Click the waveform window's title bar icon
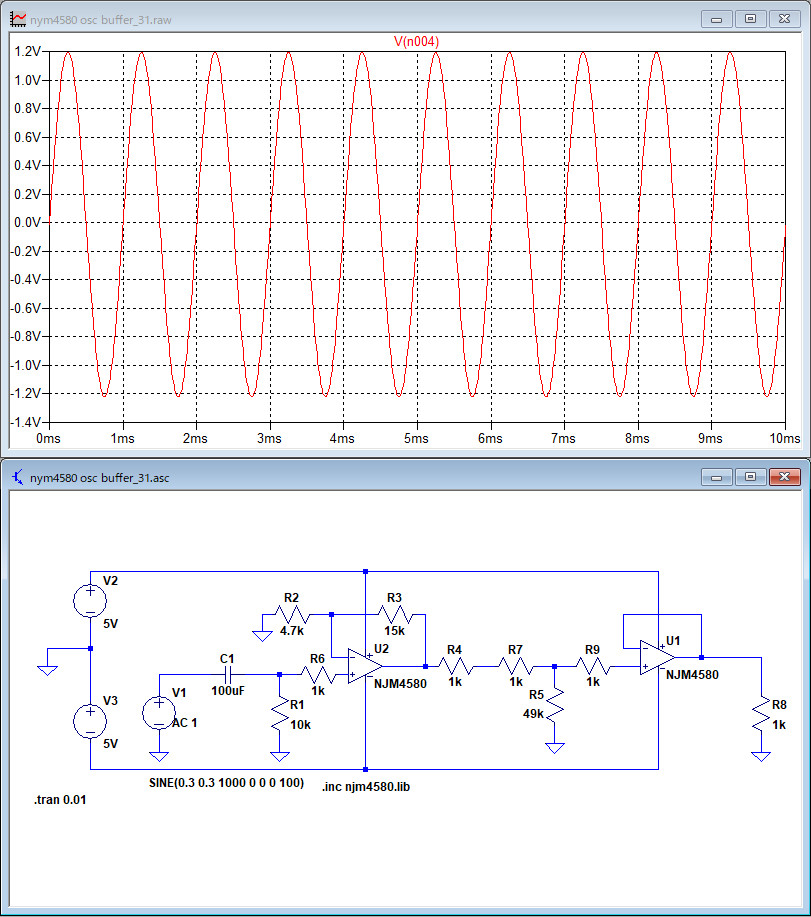This screenshot has width=811, height=917. pyautogui.click(x=17, y=19)
